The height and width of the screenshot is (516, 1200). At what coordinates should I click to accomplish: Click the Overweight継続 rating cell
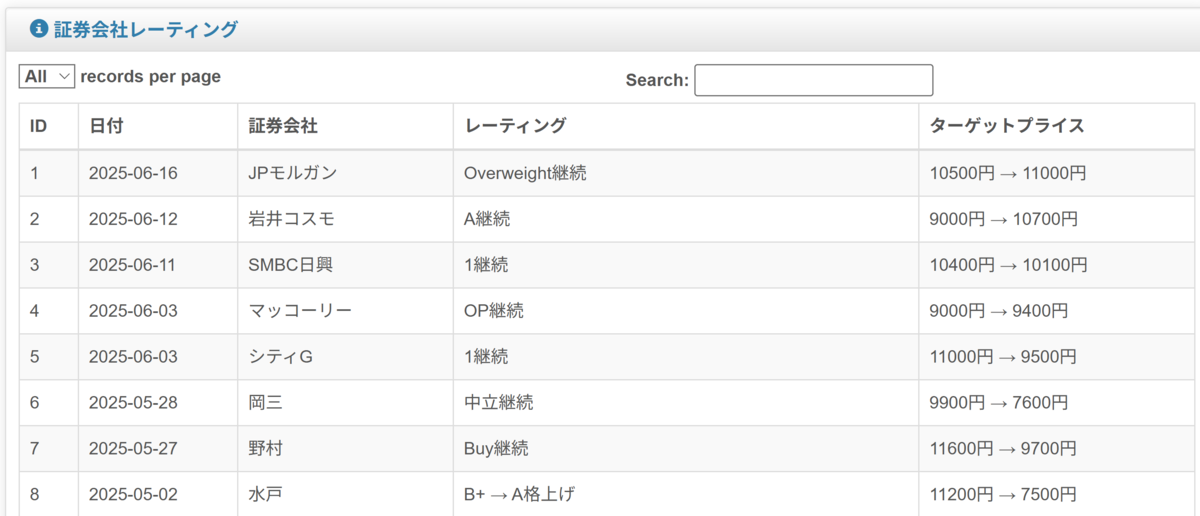pyautogui.click(x=686, y=173)
